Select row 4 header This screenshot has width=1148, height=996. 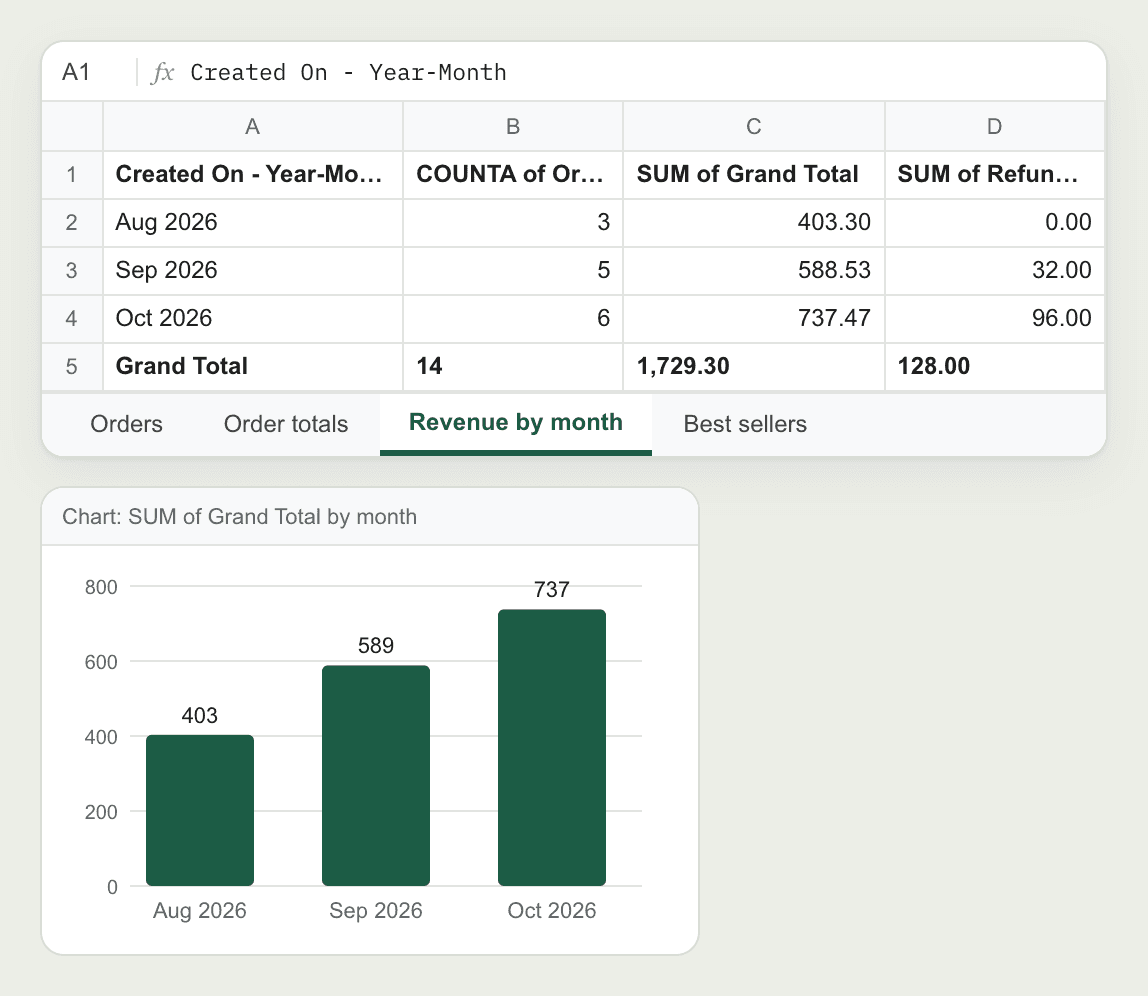pos(72,319)
